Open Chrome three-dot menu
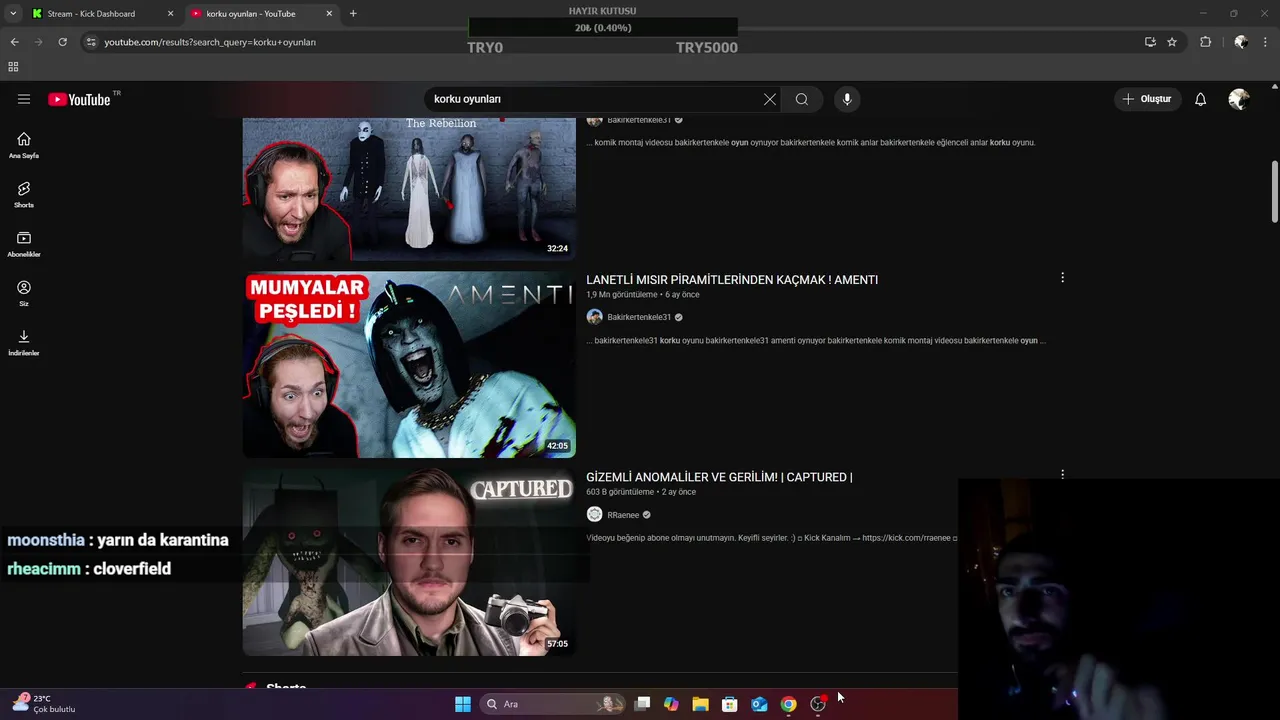Image resolution: width=1280 pixels, height=720 pixels. [x=1266, y=42]
